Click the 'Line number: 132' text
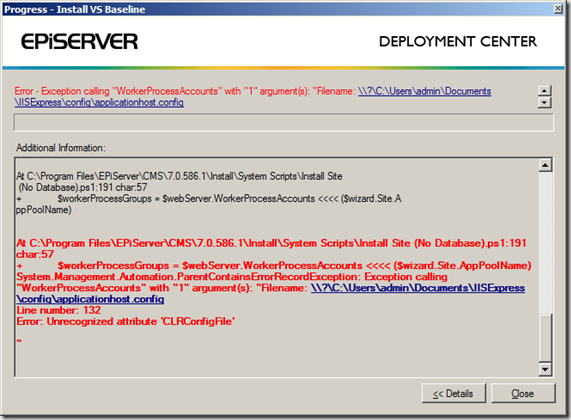 [x=59, y=310]
